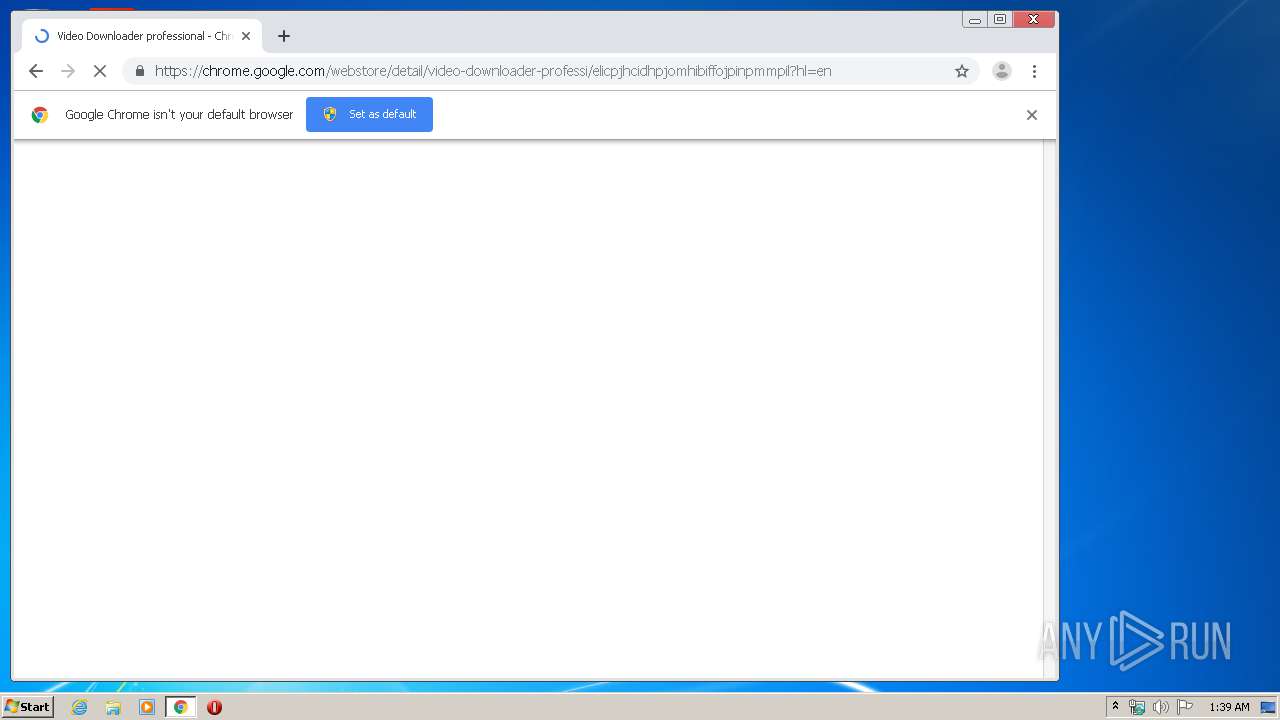Screen dimensions: 1280x720
Task: Click the volume speaker tray icon
Action: click(x=1160, y=707)
